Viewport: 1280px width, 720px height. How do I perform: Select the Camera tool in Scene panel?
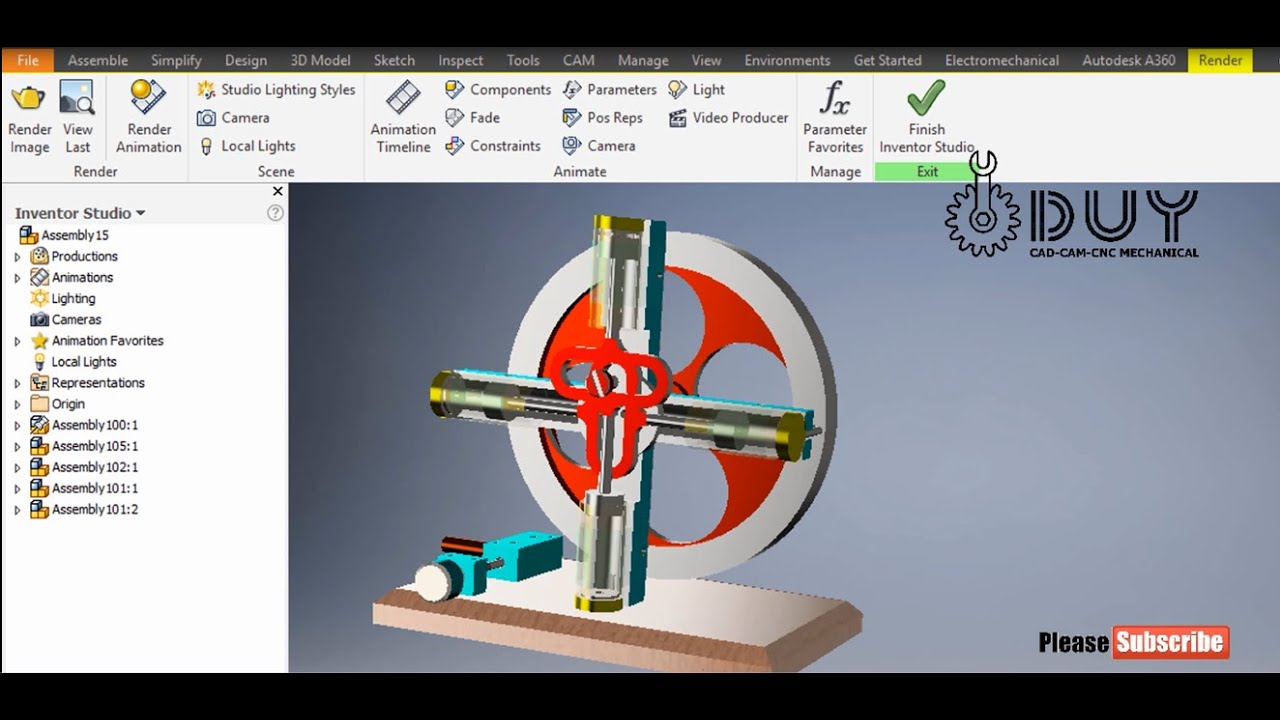233,118
